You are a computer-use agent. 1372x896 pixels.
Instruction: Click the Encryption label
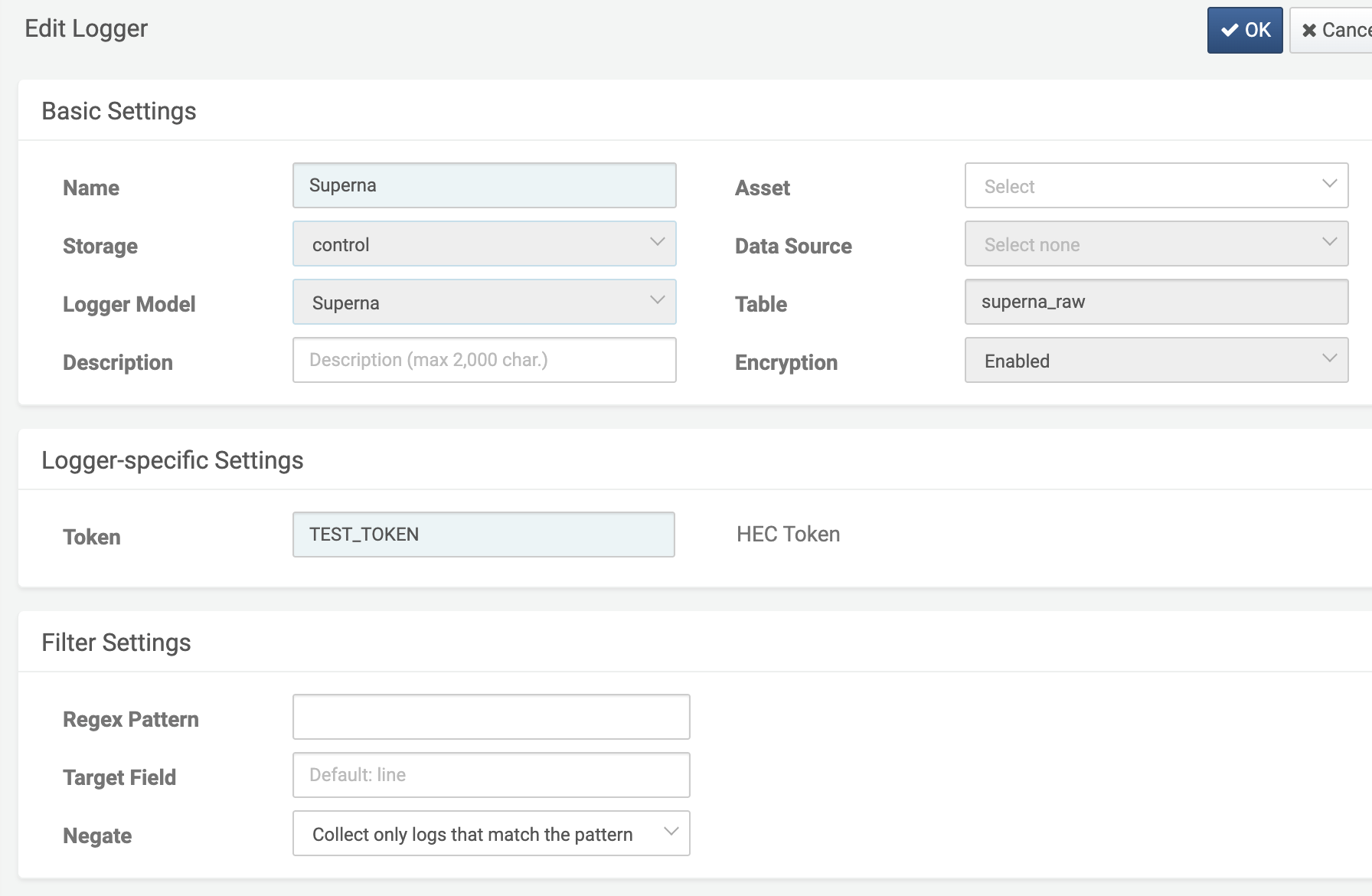[x=786, y=362]
